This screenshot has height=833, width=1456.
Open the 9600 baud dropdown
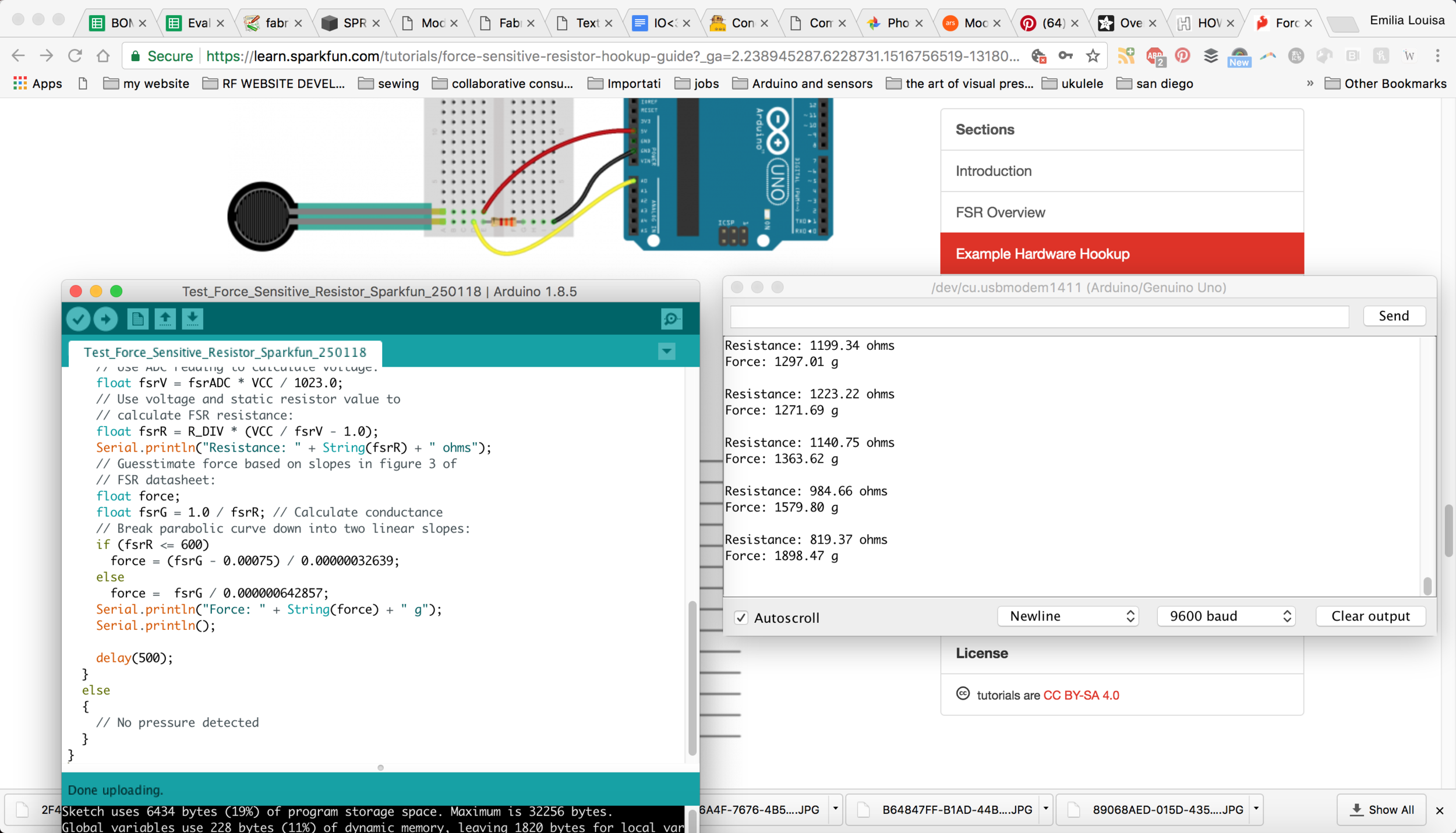pyautogui.click(x=1227, y=616)
